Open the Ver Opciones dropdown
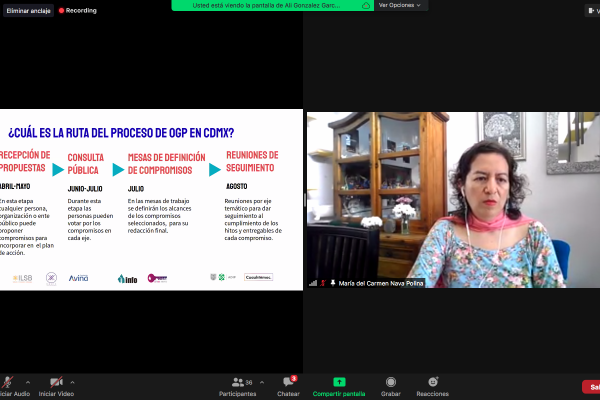600x400 pixels. pyautogui.click(x=399, y=5)
